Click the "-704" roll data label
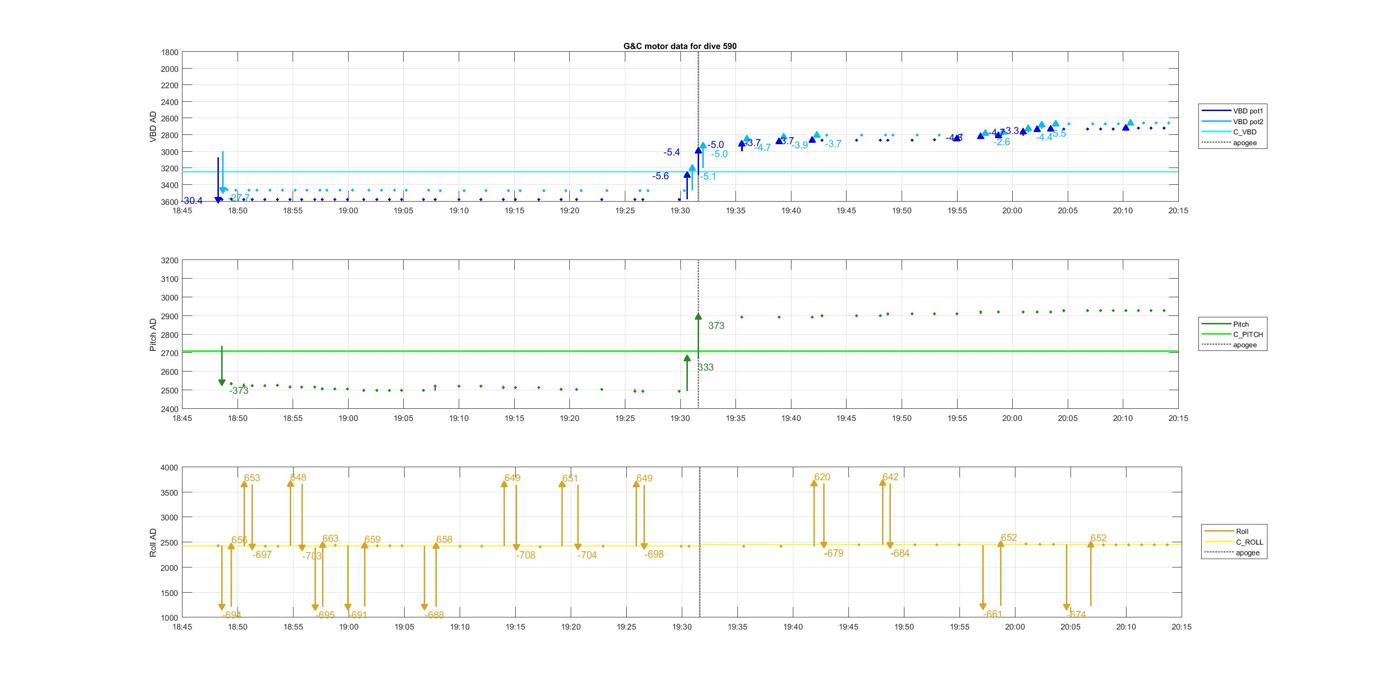The image size is (1400, 693). [587, 555]
